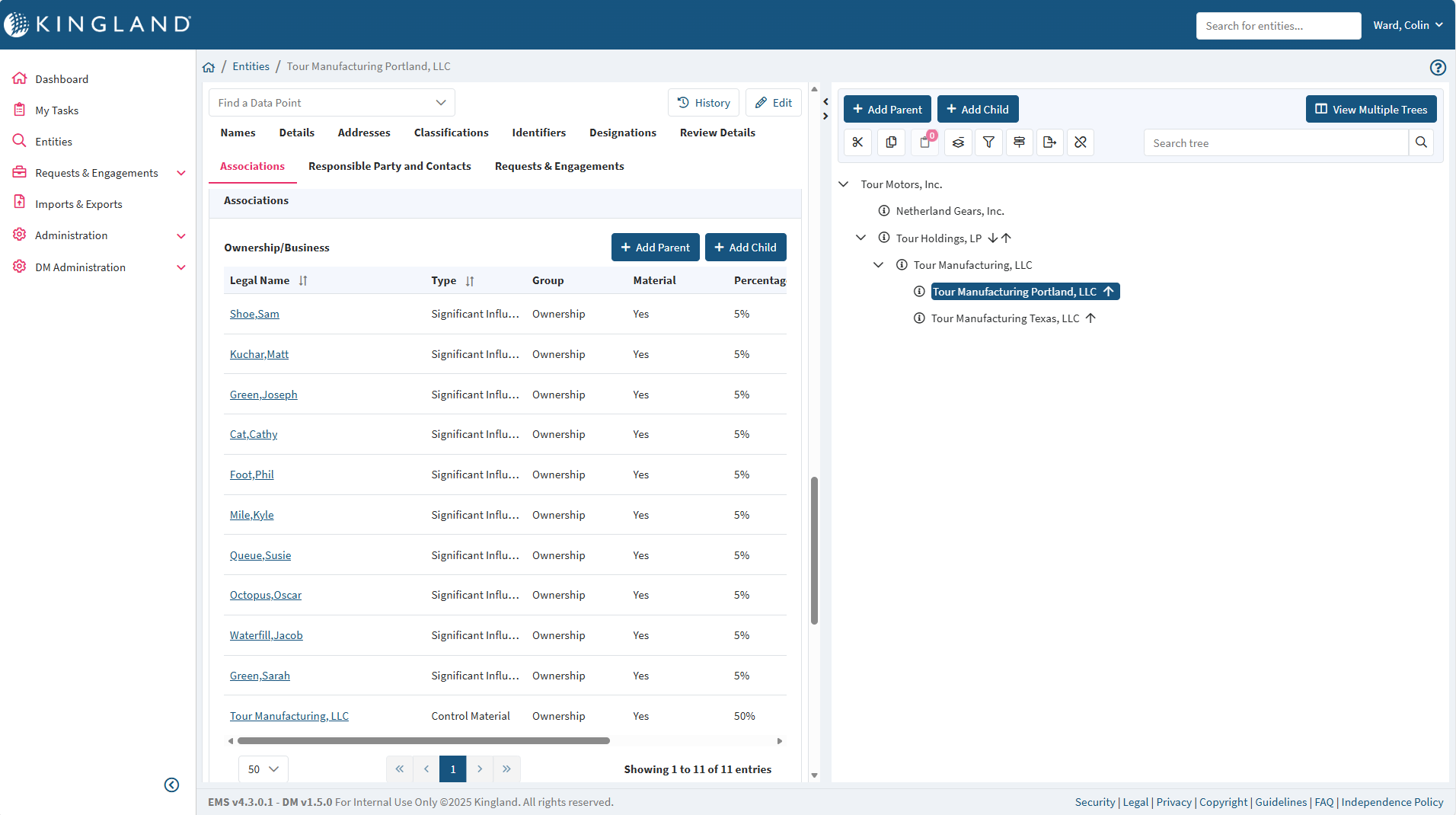Open the Find a Data Point dropdown
Screen dimensions: 1456x815
tap(331, 103)
